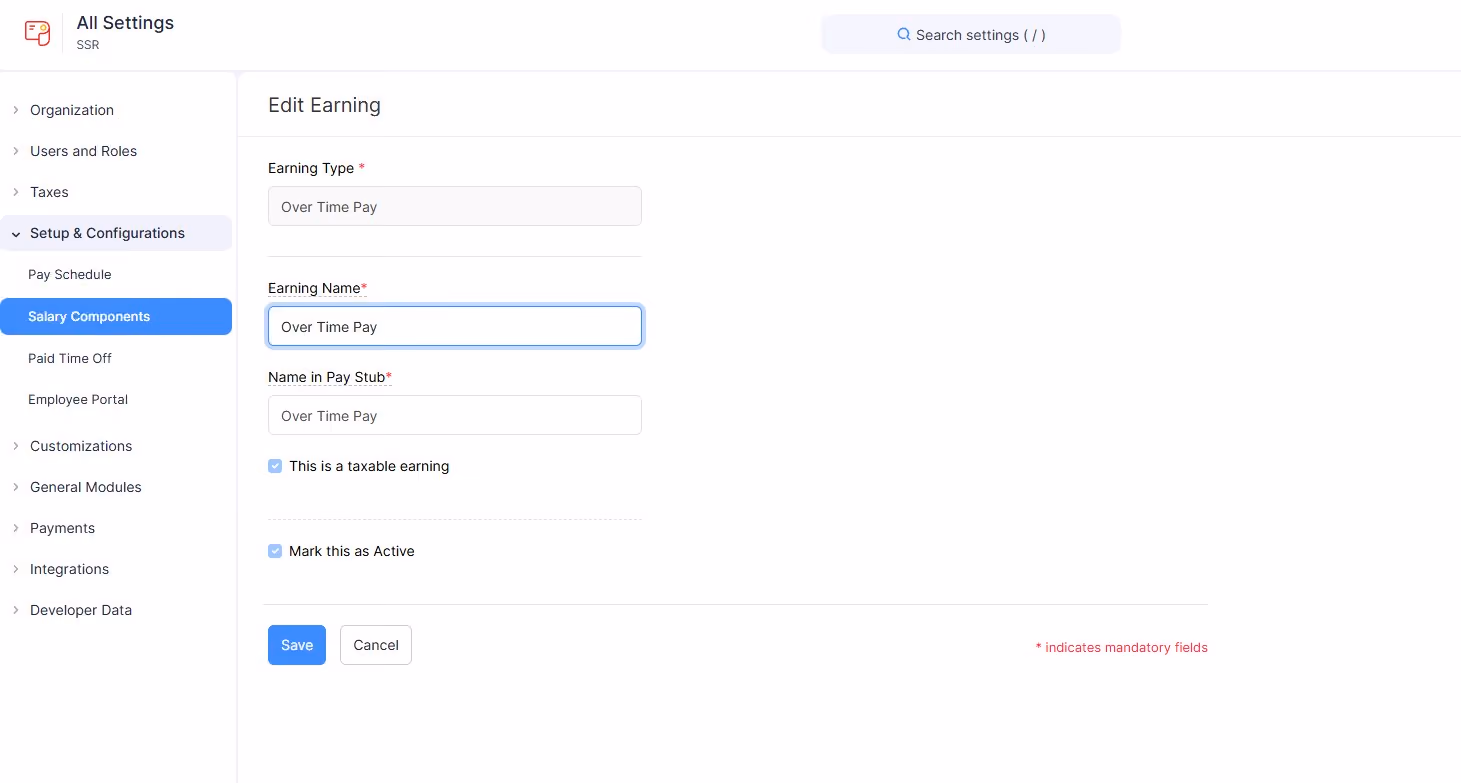
Task: Expand the Customizations chevron arrow
Action: tap(16, 446)
